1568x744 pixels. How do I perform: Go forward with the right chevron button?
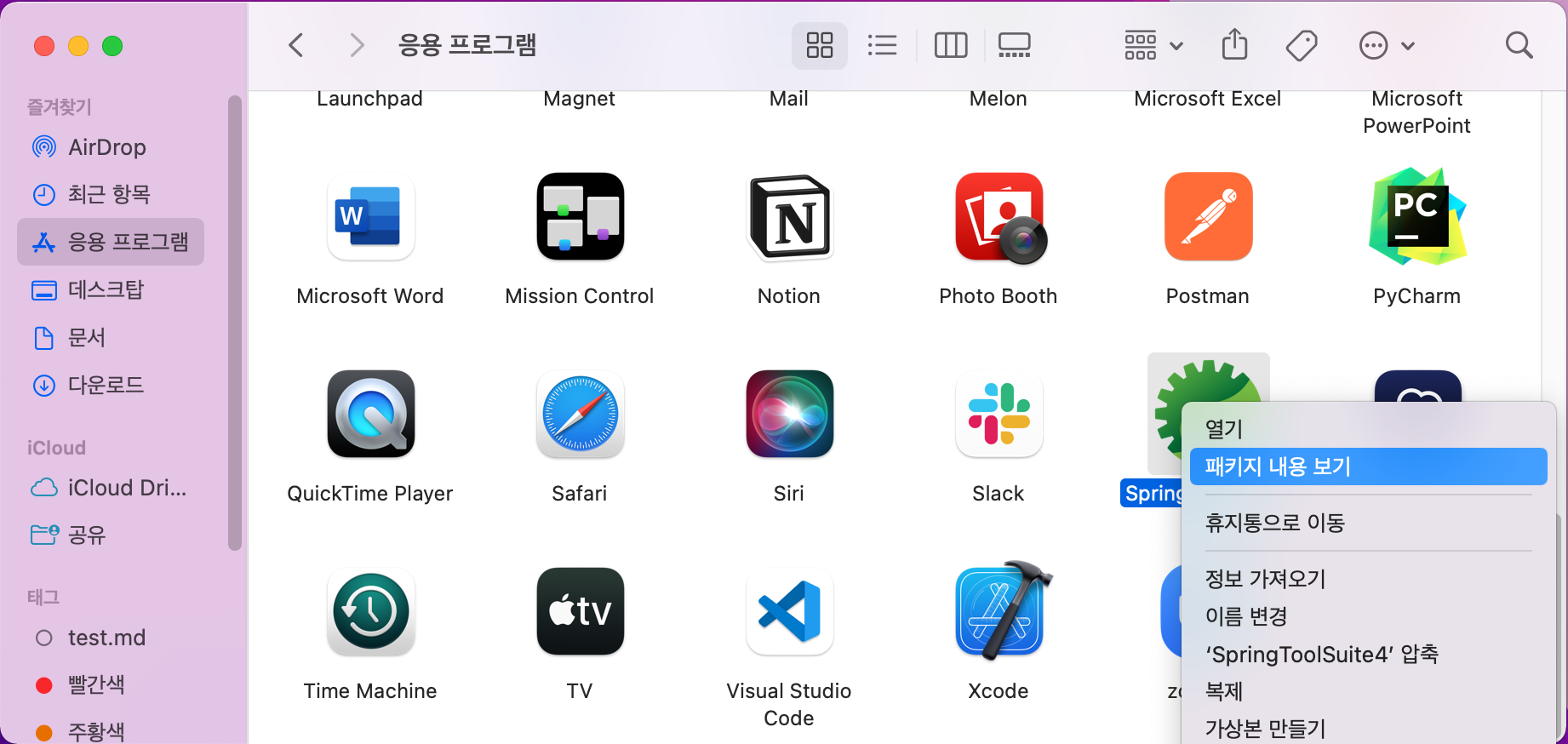coord(357,45)
